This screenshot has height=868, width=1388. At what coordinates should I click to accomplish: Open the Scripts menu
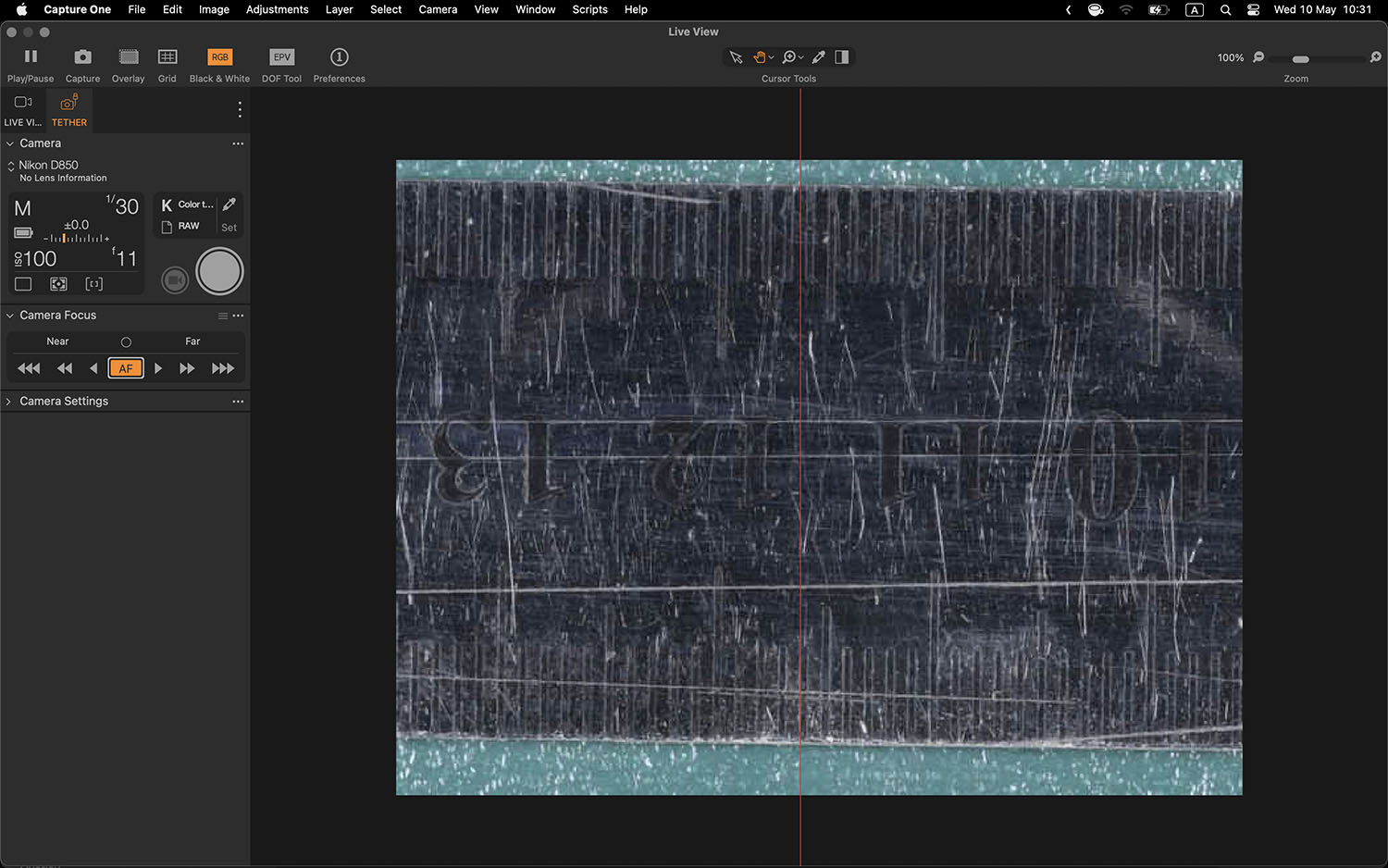pos(589,9)
